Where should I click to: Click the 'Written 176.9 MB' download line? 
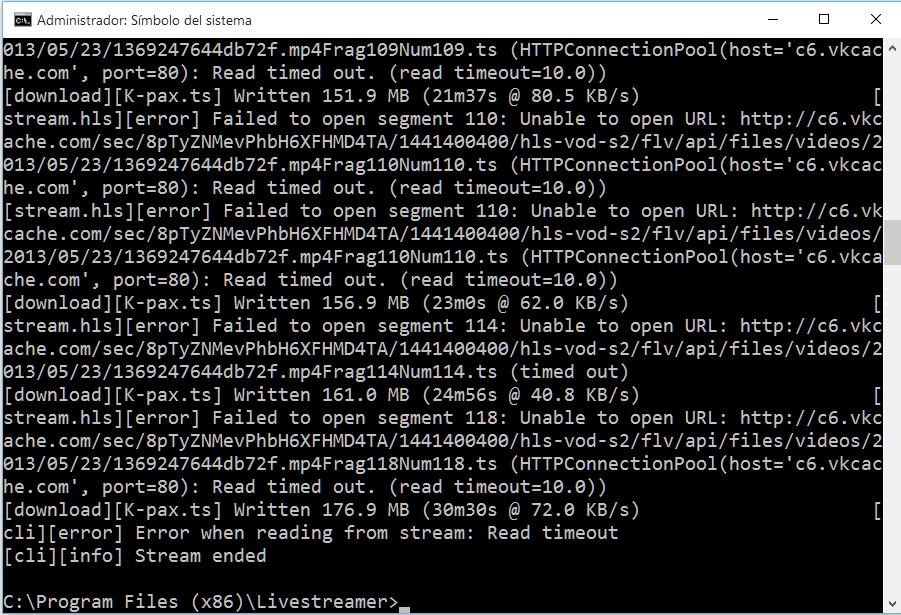(x=322, y=510)
